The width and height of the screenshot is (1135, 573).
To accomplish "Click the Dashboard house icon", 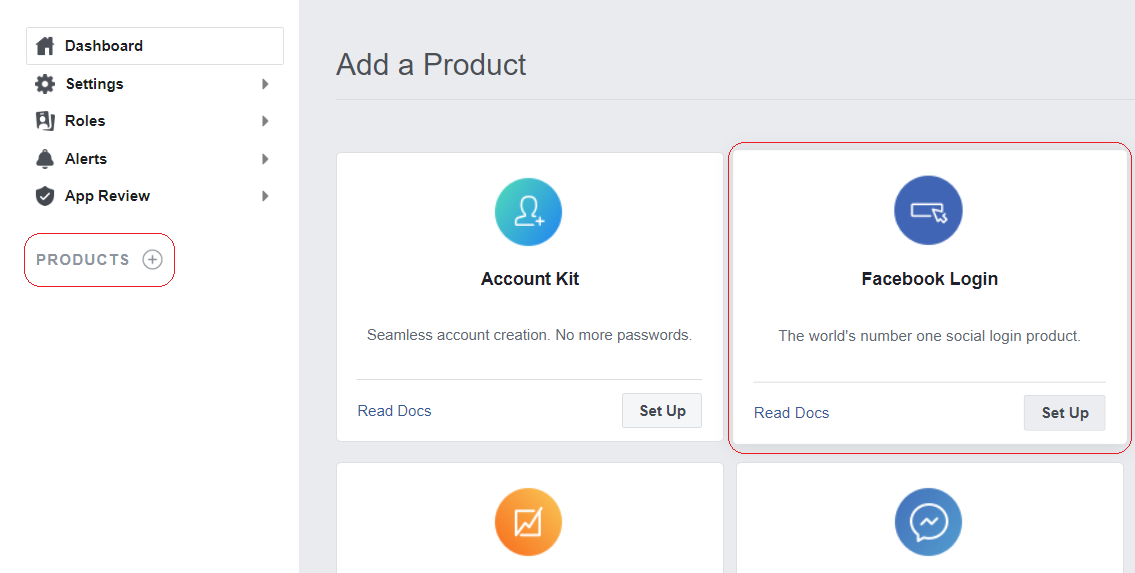I will click(45, 46).
